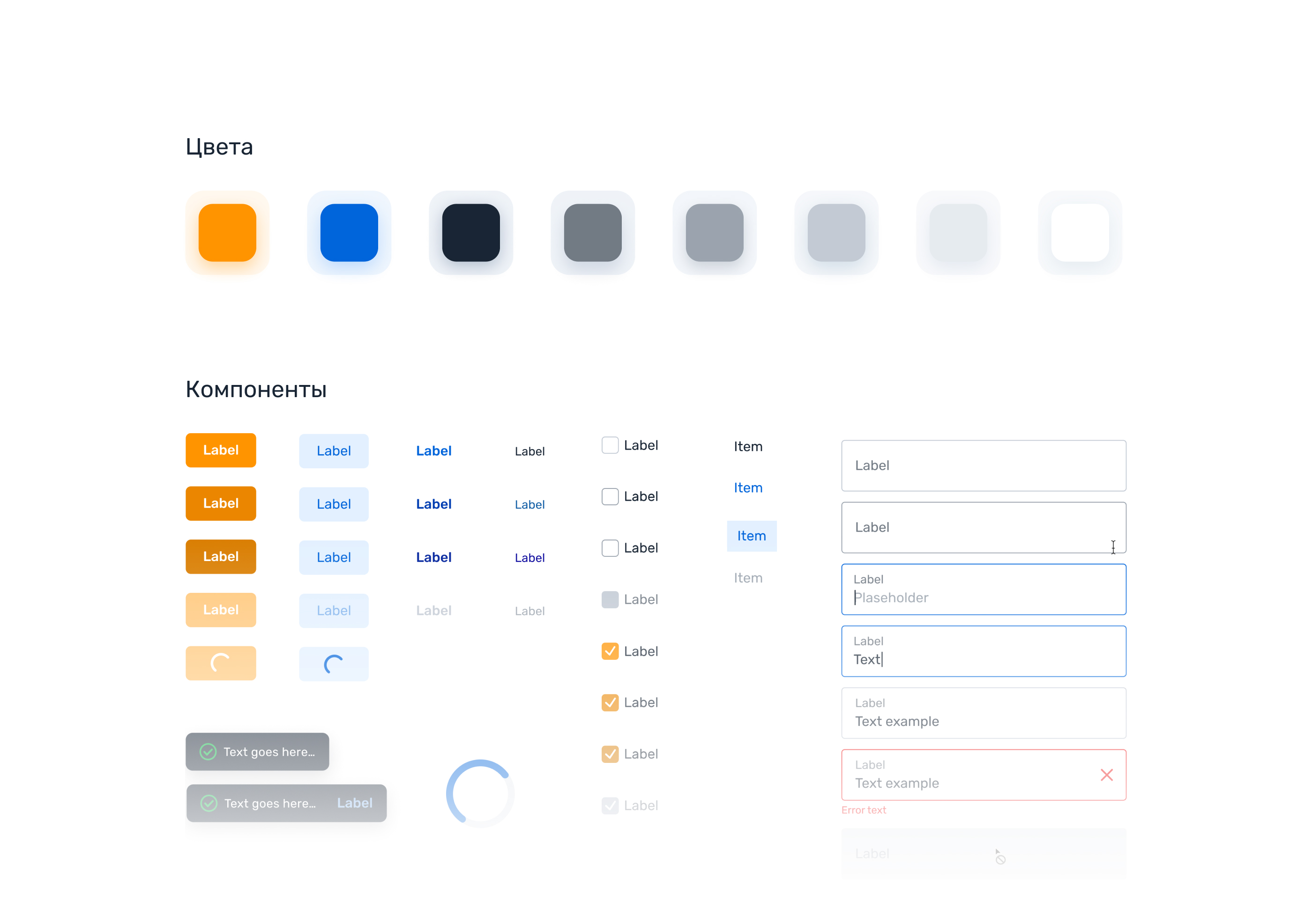Check the first unchecked Label checkbox
This screenshot has height=924, width=1312.
point(610,445)
